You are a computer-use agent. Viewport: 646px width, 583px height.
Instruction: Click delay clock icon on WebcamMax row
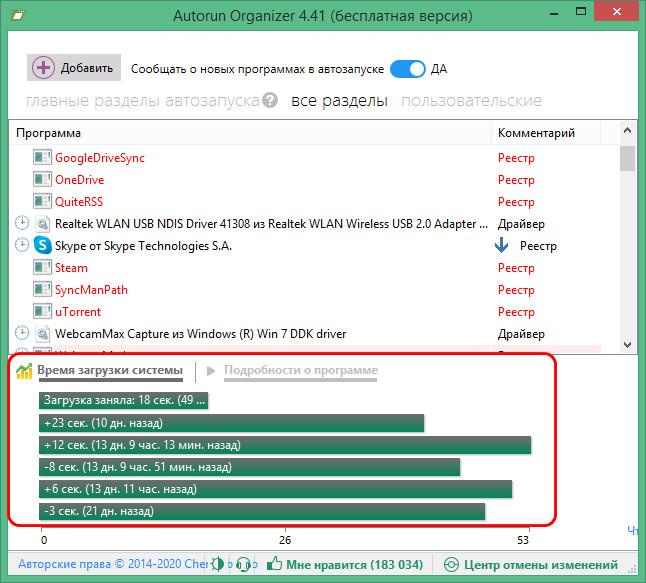coord(22,332)
